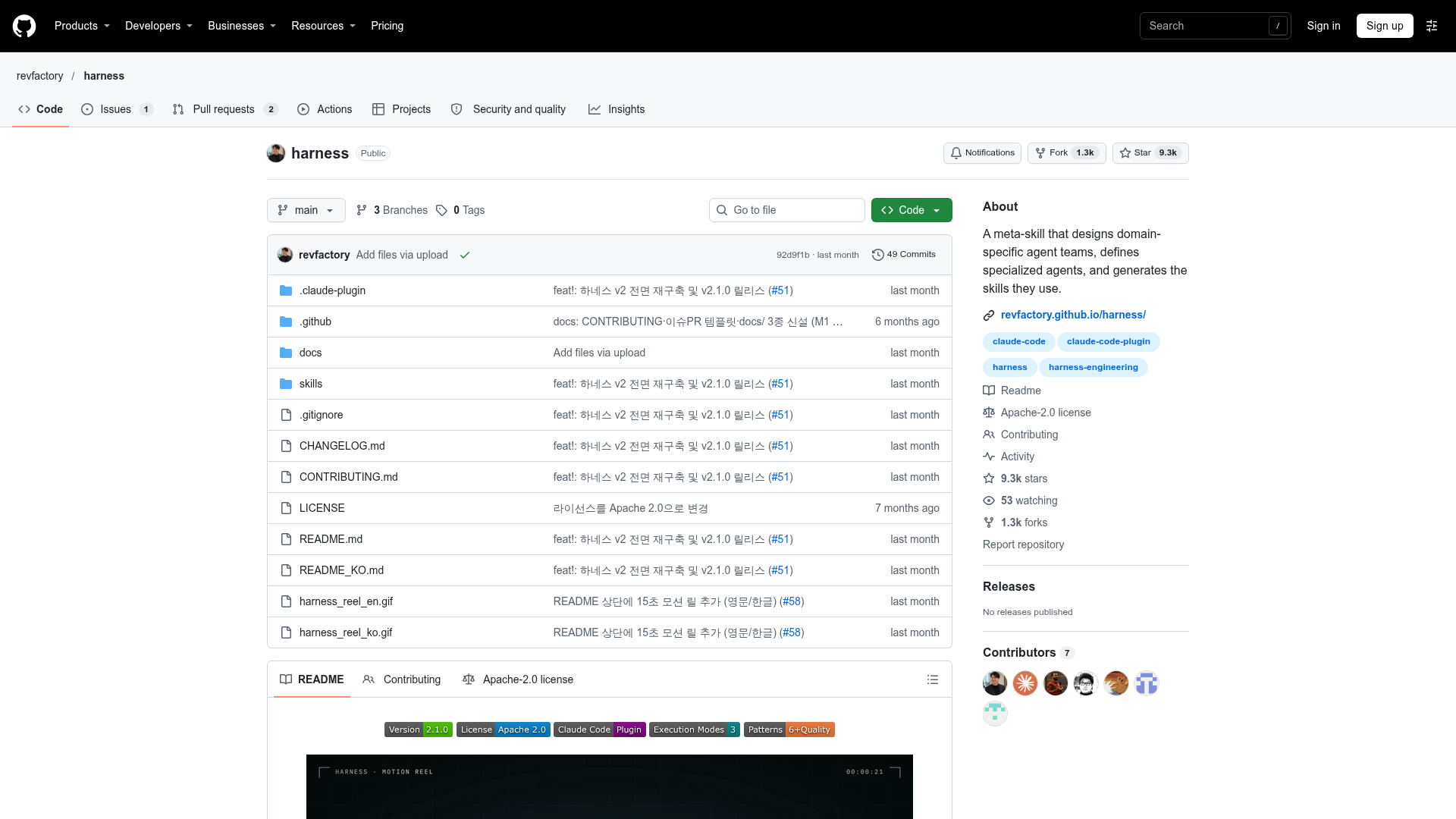Click the LICENSE file icon
Screen dimensions: 1456x819
(x=286, y=508)
